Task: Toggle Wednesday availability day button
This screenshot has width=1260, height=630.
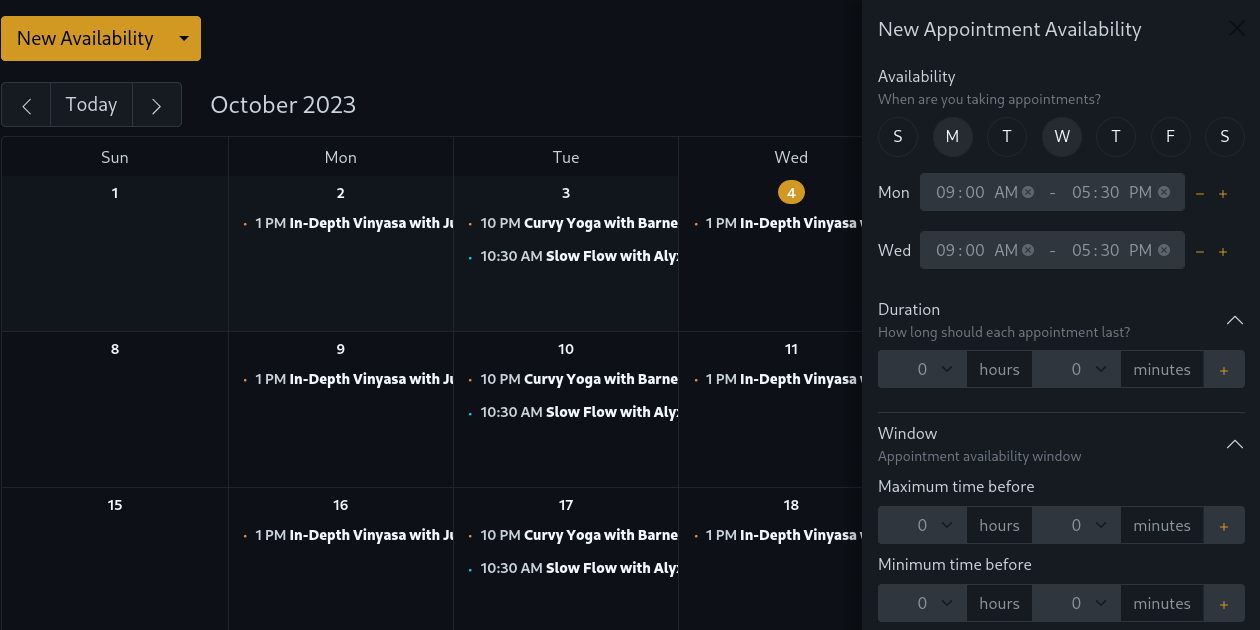Action: click(1062, 136)
